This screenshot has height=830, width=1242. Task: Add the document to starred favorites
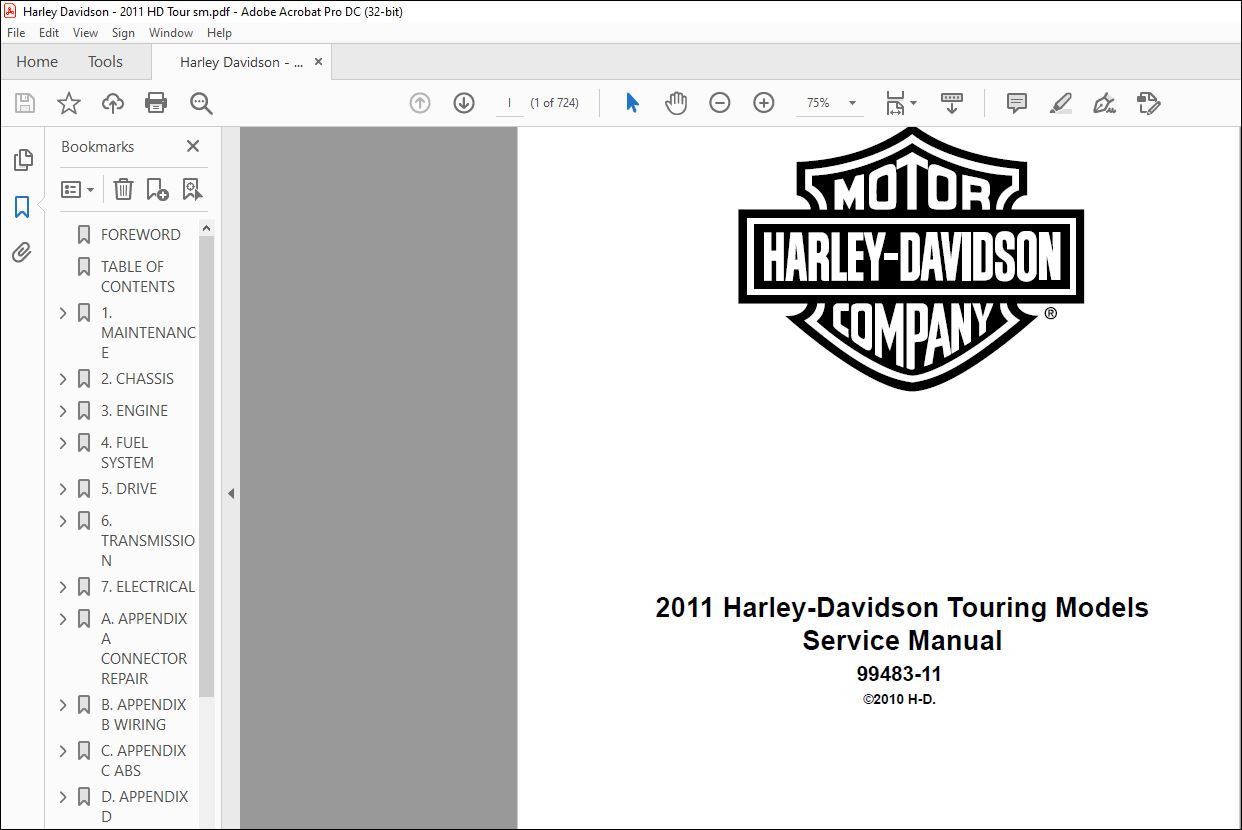coord(69,103)
